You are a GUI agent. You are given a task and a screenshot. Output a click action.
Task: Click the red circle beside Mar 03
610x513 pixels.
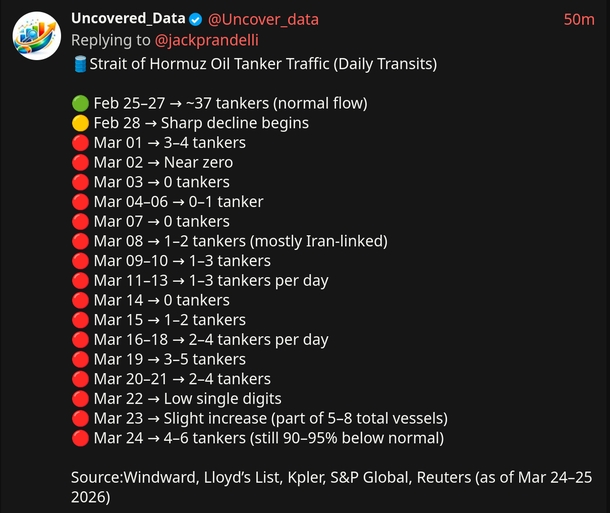(80, 182)
